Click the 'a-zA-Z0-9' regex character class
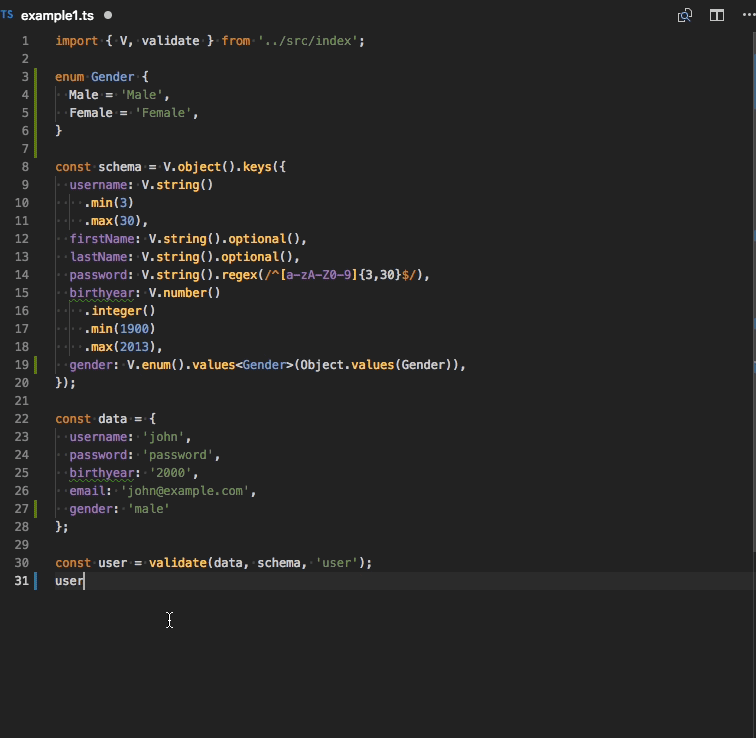The width and height of the screenshot is (756, 738). (318, 275)
